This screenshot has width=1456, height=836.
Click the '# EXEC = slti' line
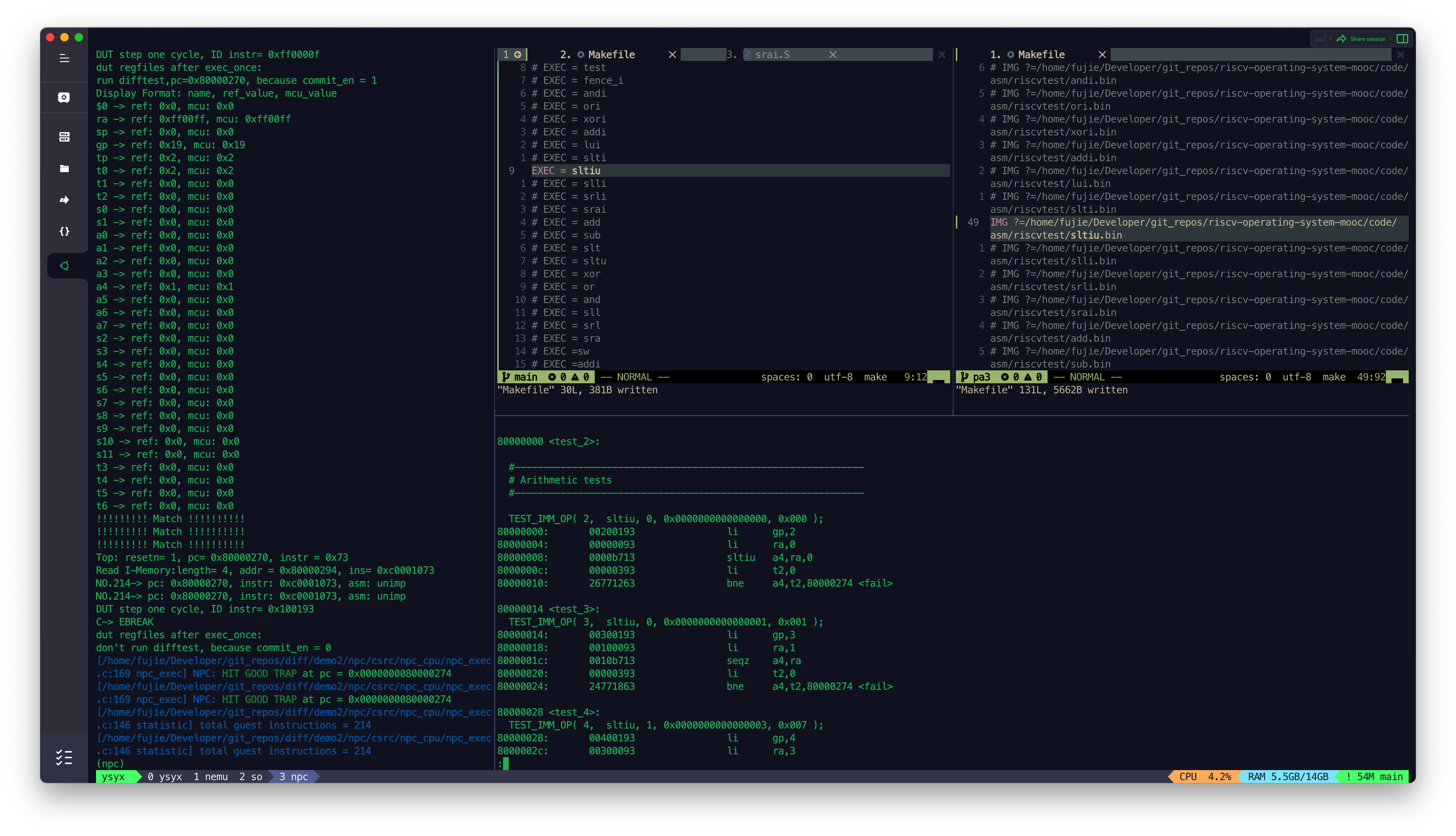tap(568, 157)
